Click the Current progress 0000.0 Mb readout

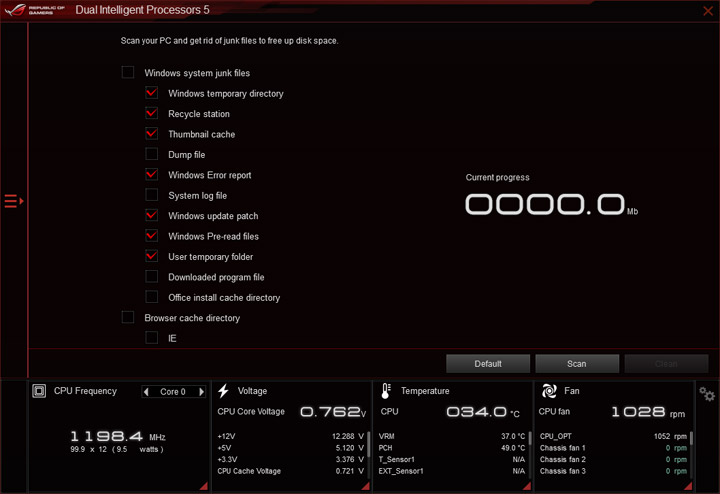[x=551, y=204]
